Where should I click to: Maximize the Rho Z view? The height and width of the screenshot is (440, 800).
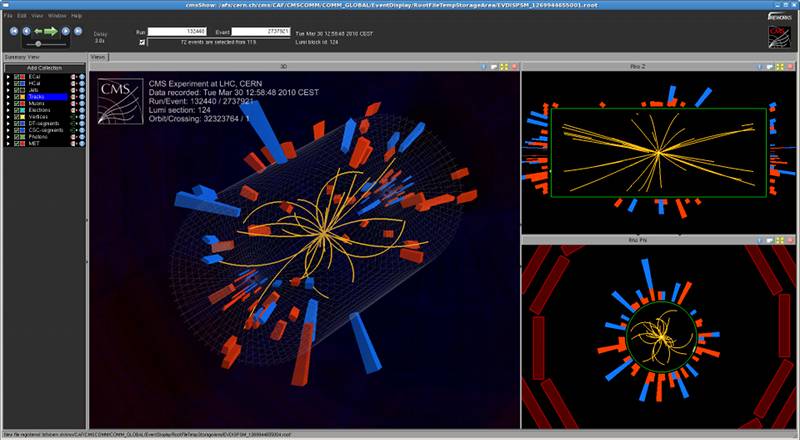[x=780, y=66]
